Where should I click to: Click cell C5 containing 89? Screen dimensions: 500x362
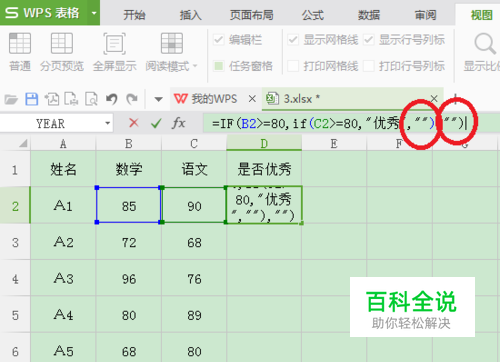194,315
